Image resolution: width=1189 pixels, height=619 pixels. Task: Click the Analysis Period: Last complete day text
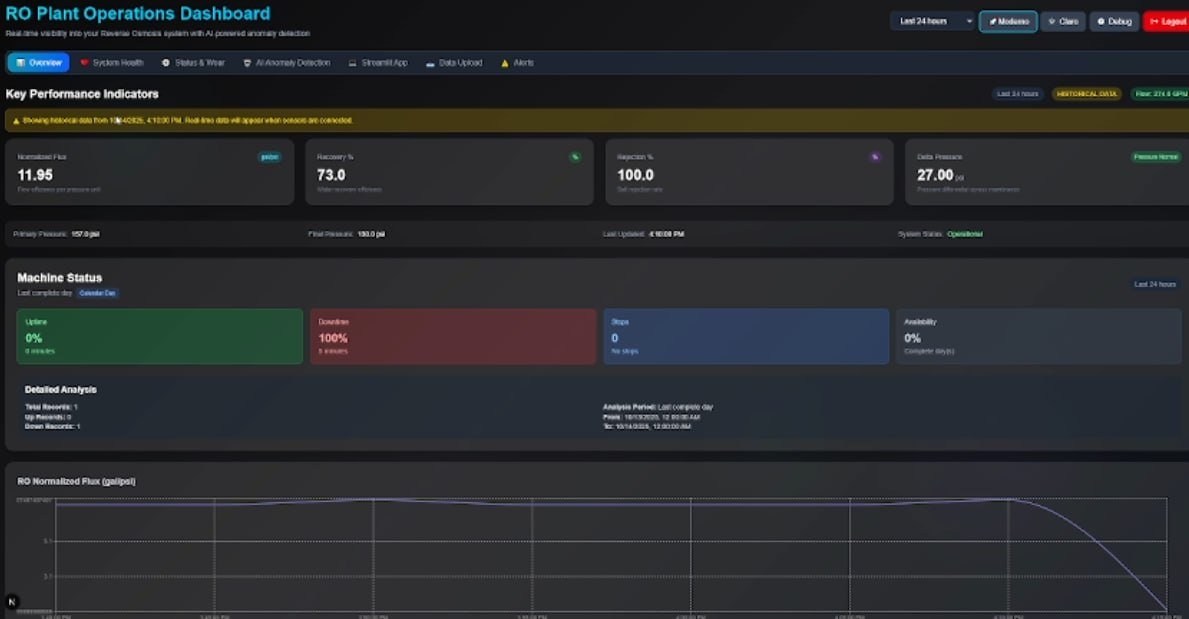657,407
